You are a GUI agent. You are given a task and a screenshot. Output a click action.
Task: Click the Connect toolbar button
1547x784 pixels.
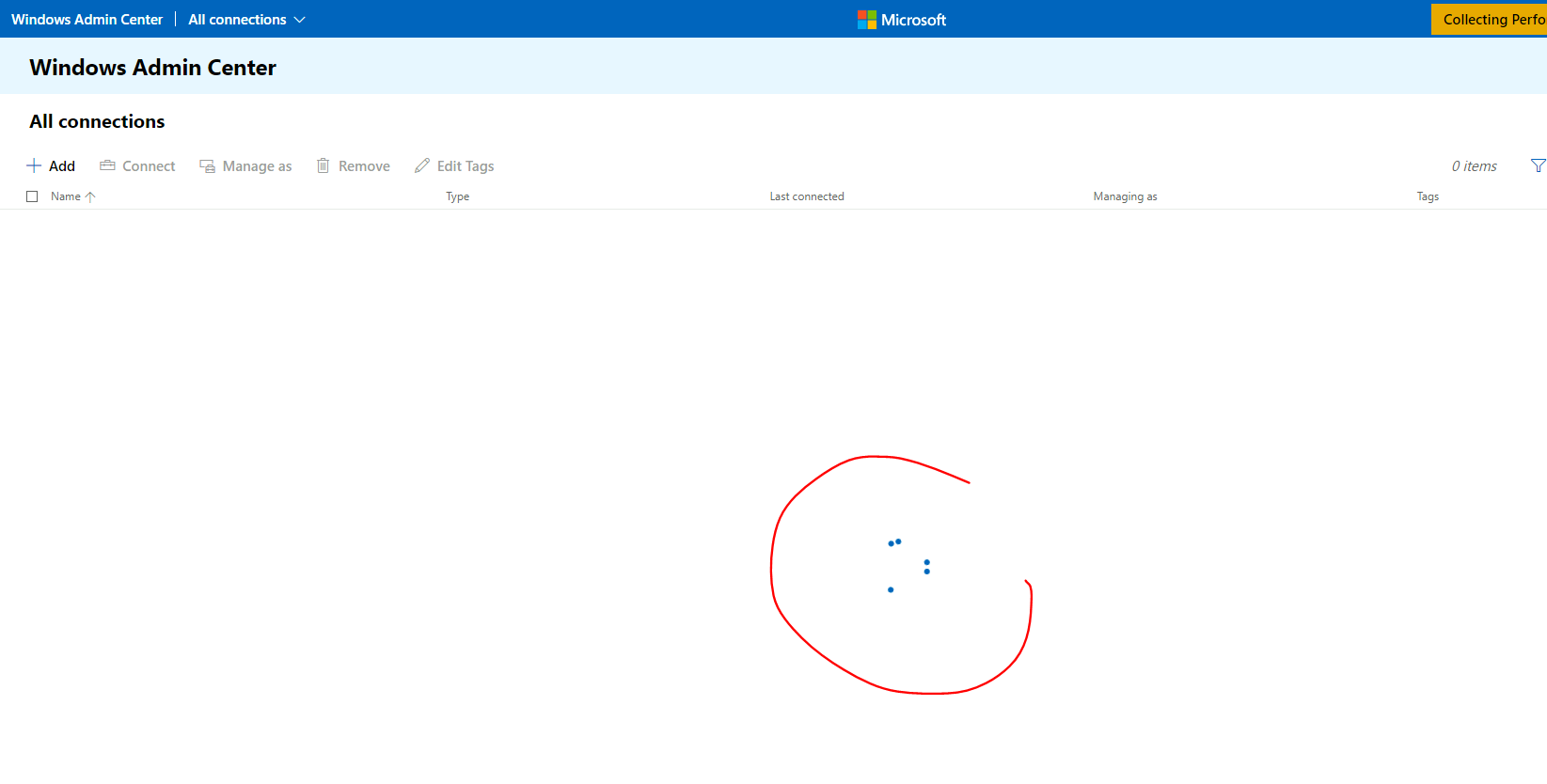[137, 165]
